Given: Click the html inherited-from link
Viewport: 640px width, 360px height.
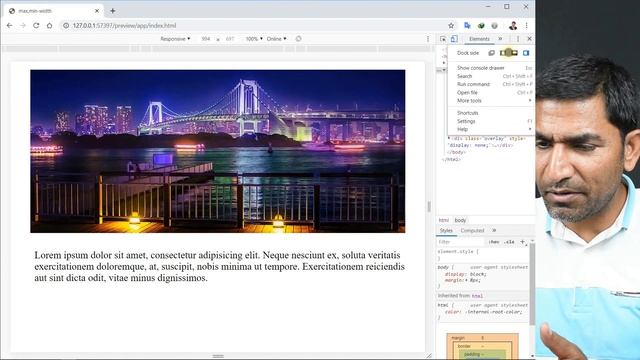Looking at the screenshot, I should point(477,296).
